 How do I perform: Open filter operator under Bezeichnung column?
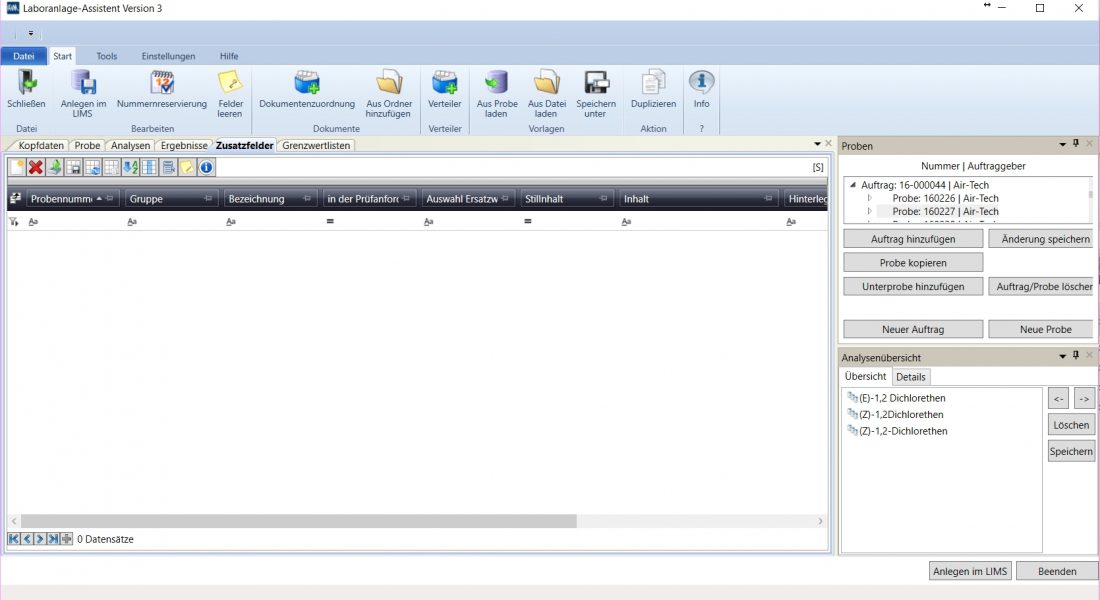(x=231, y=222)
